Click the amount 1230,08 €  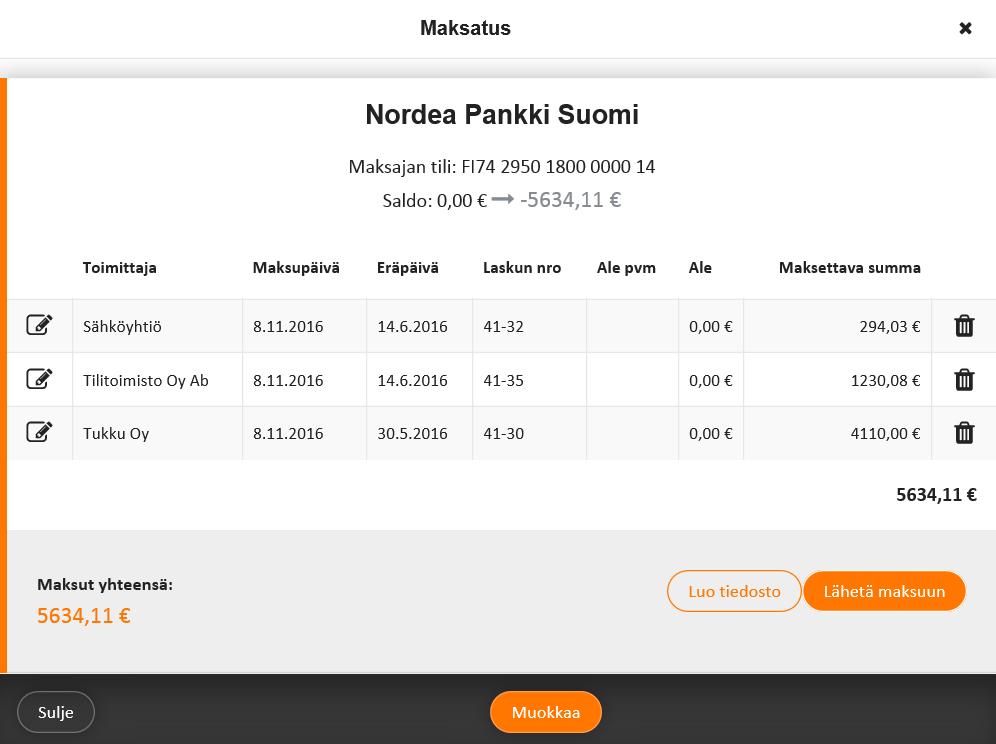click(x=885, y=381)
